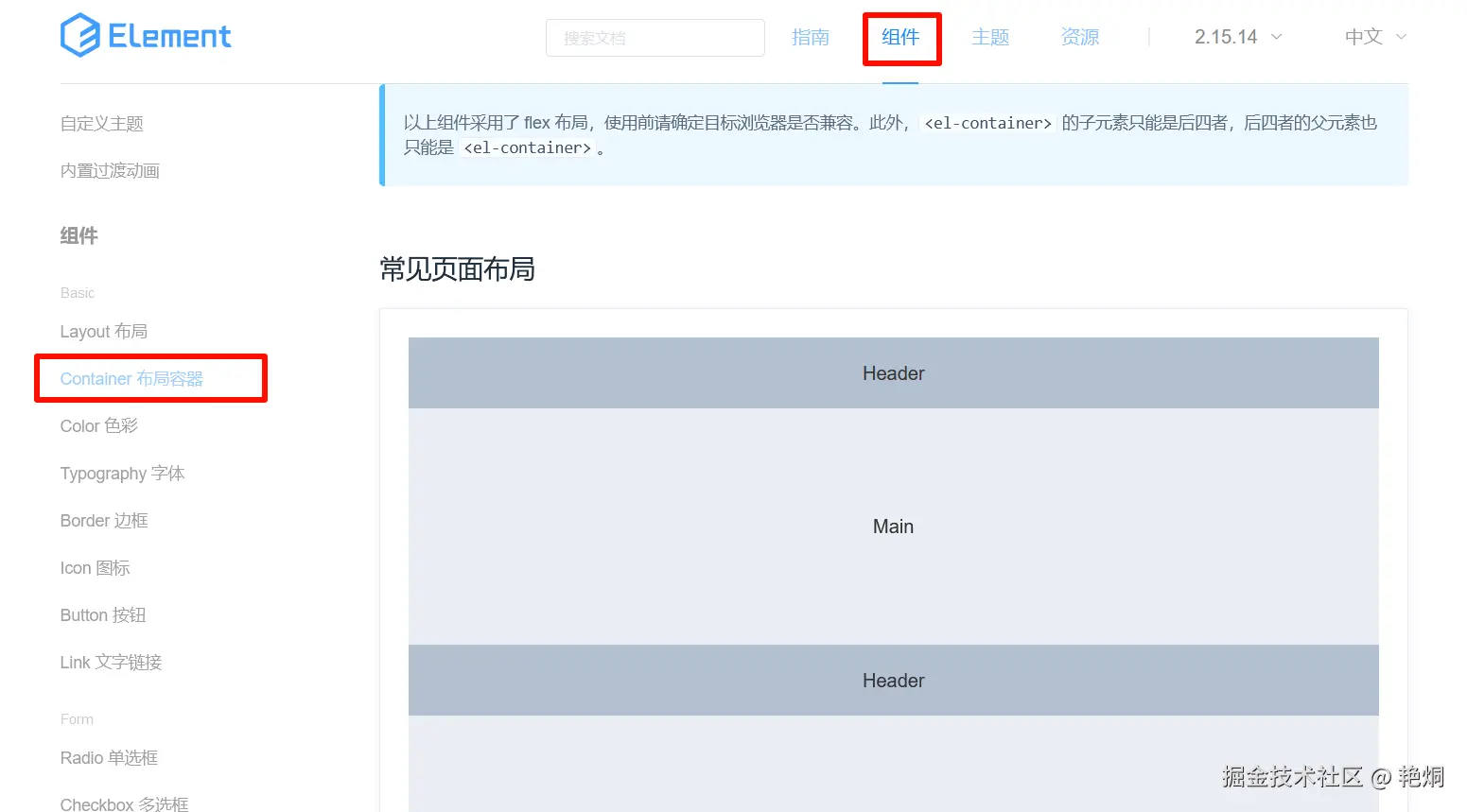Switch to the 指南 tab

pyautogui.click(x=810, y=37)
